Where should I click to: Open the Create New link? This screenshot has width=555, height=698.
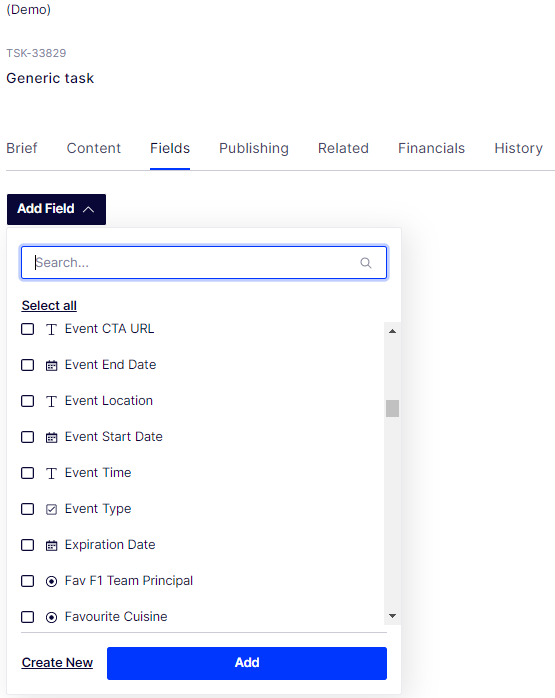57,663
